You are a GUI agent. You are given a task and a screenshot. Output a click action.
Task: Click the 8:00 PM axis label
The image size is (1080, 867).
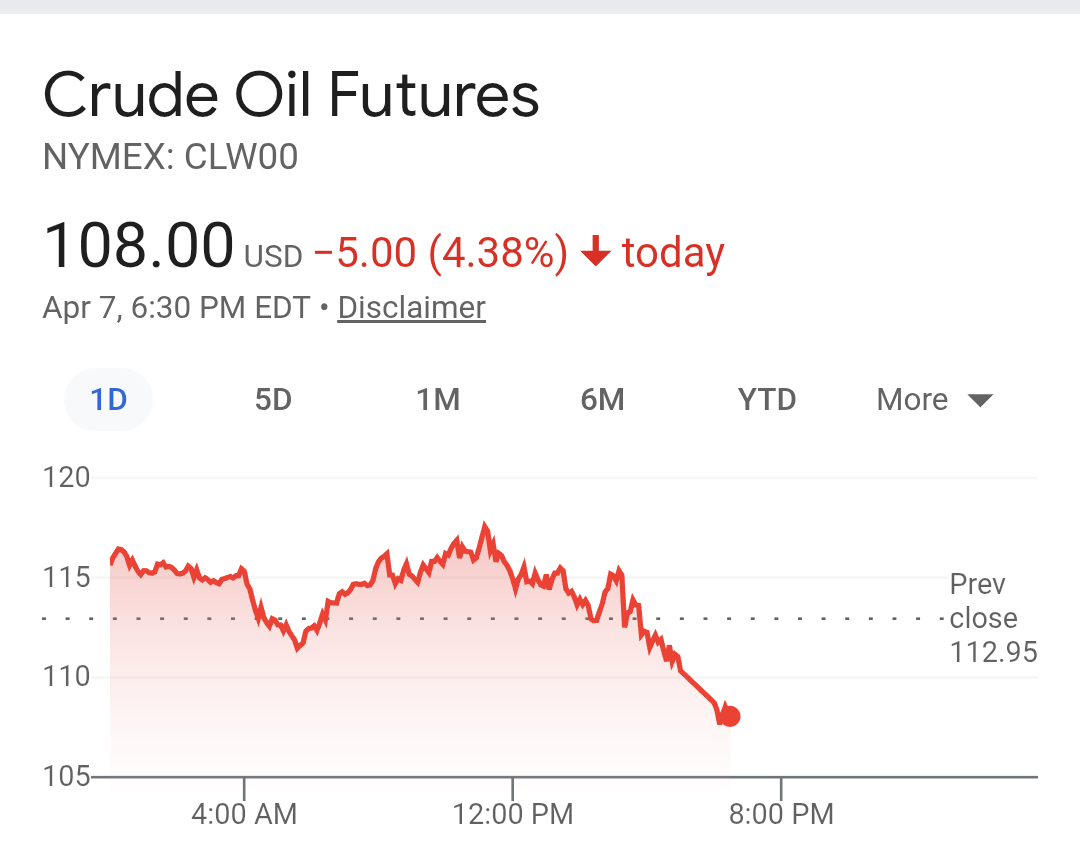[781, 814]
